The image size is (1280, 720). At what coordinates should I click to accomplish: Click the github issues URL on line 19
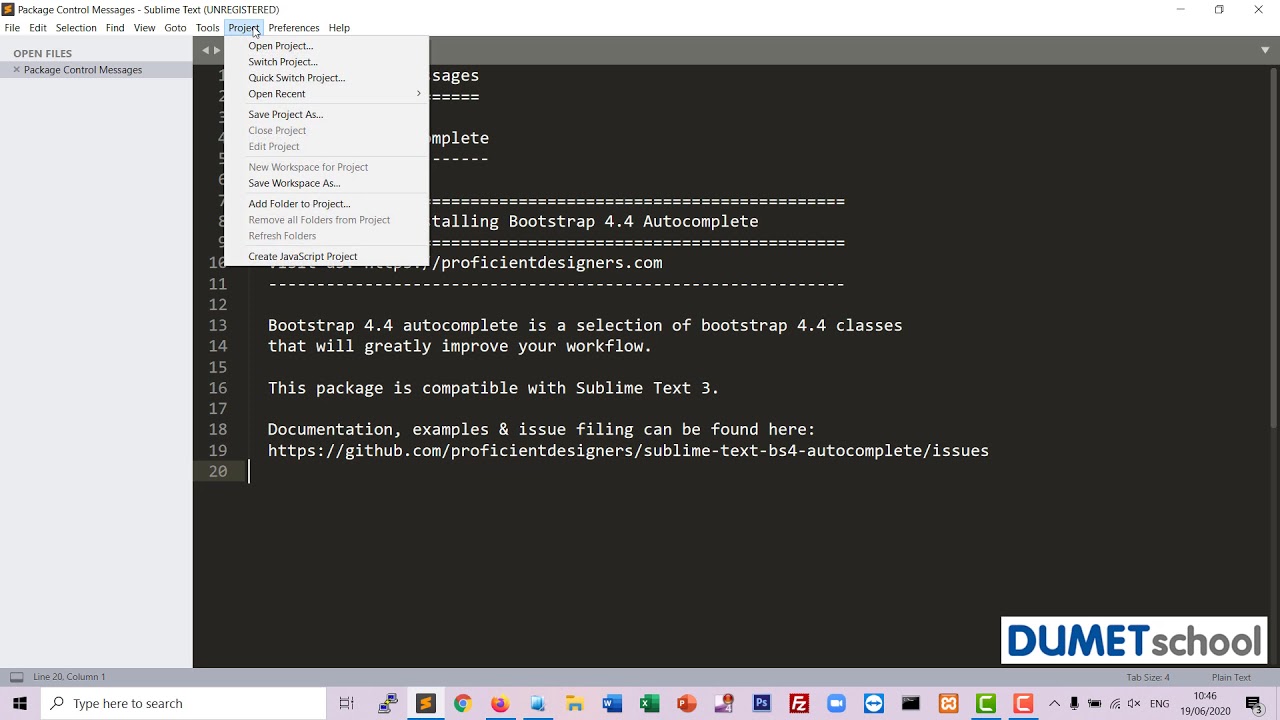coord(628,451)
